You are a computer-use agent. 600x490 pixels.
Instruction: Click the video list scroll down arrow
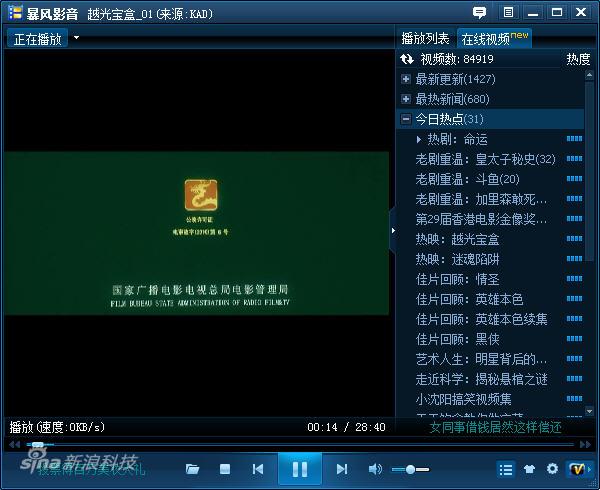pyautogui.click(x=589, y=411)
